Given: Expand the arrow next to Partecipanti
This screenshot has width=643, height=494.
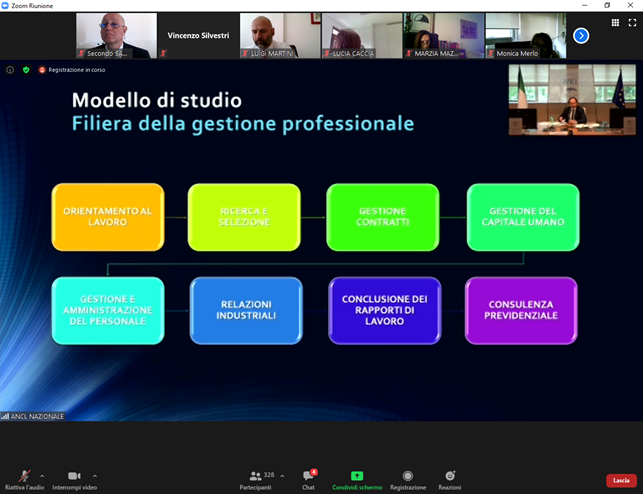Looking at the screenshot, I should coord(282,476).
